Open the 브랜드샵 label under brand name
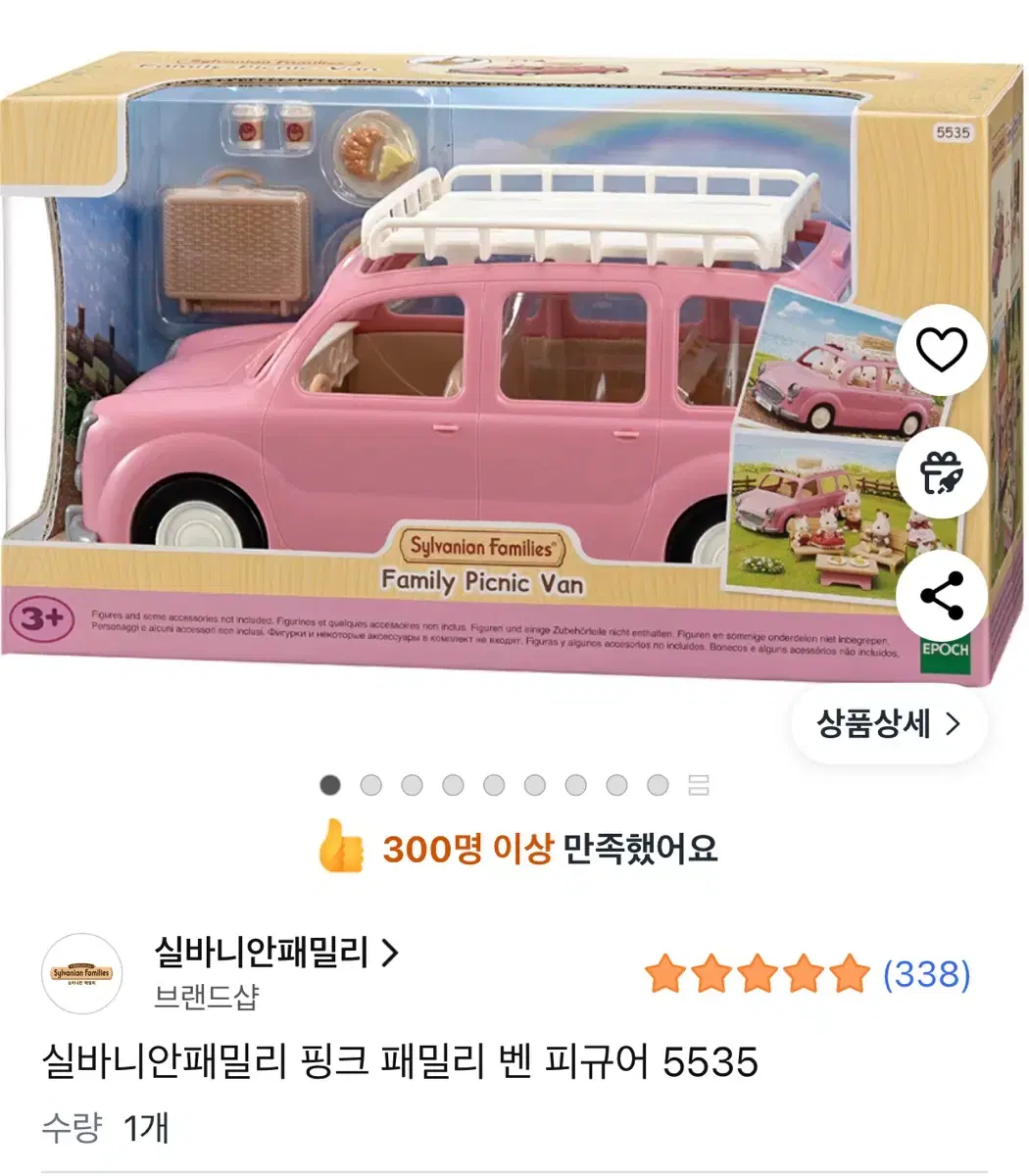This screenshot has width=1029, height=1176. coord(207,997)
